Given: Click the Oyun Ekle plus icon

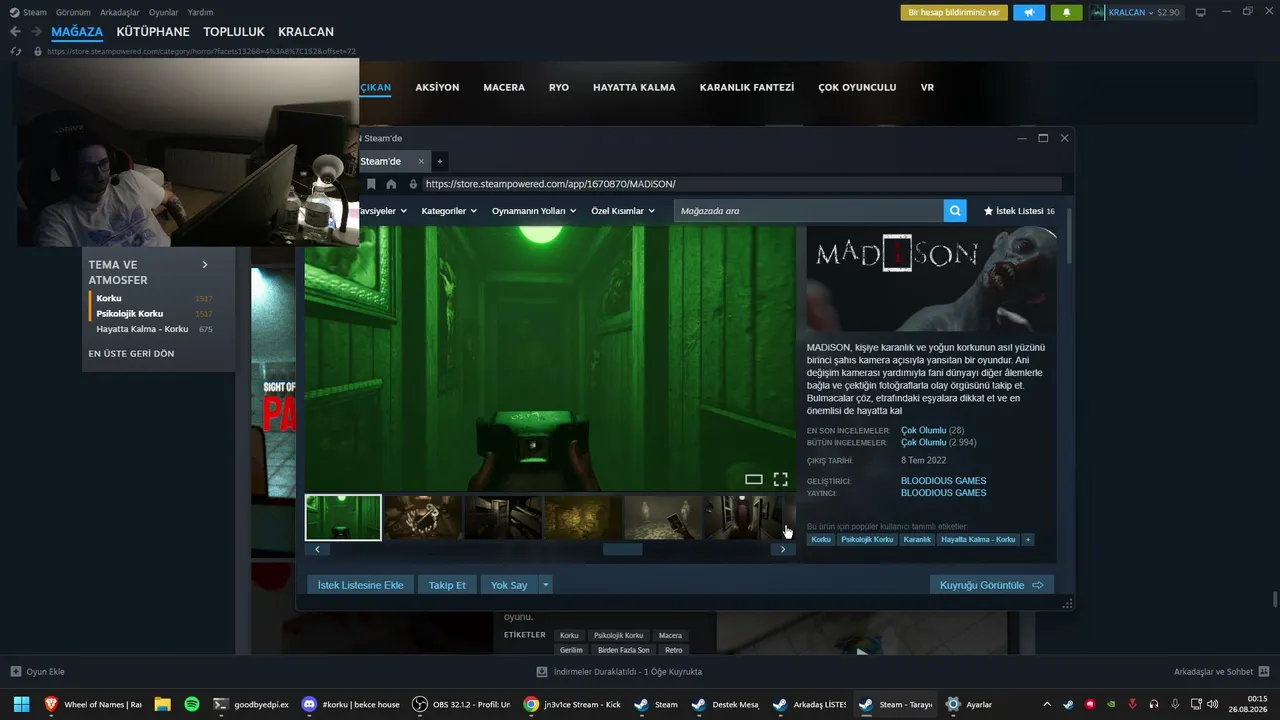Looking at the screenshot, I should point(16,672).
